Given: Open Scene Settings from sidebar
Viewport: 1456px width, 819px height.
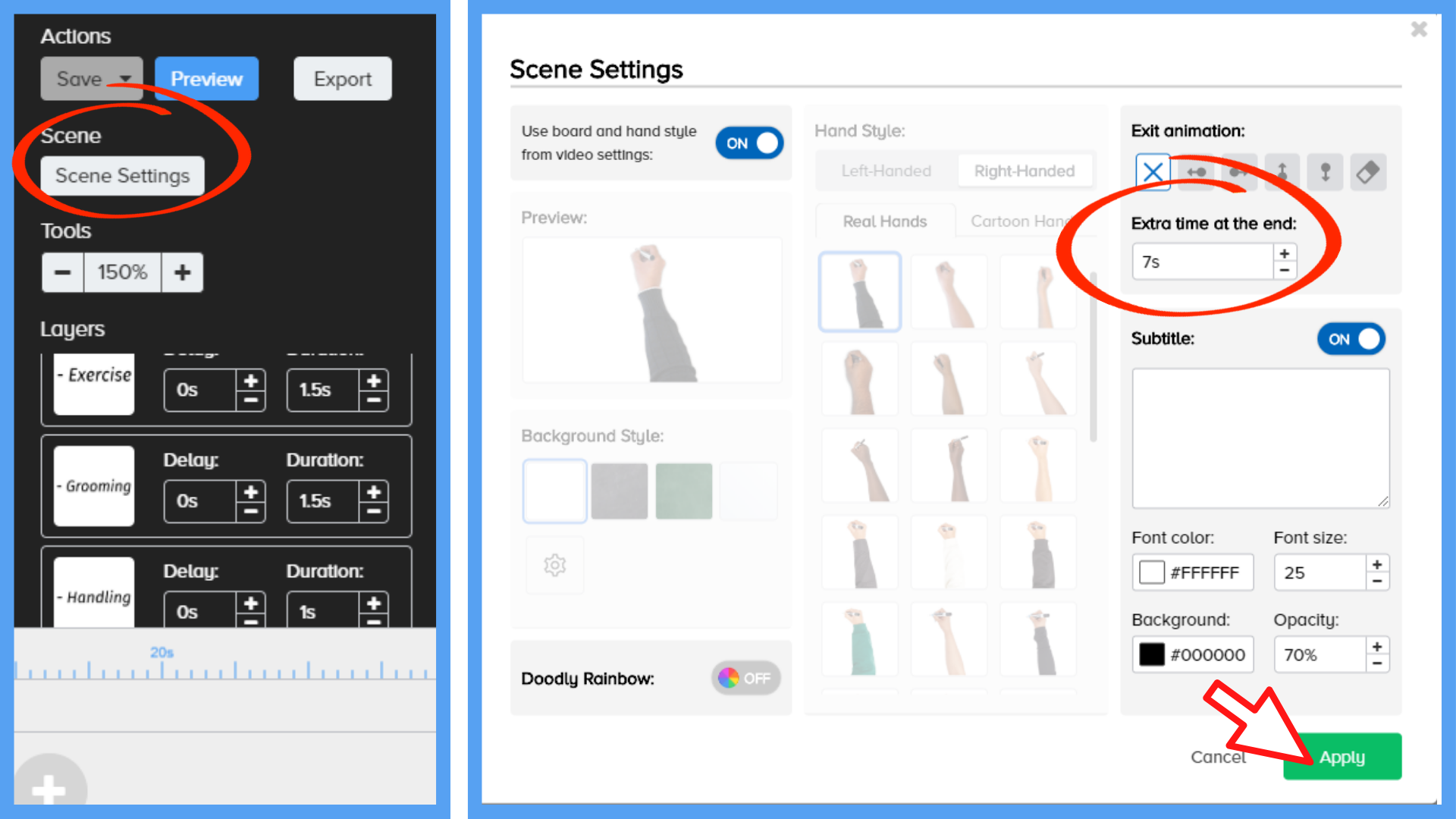Looking at the screenshot, I should (122, 176).
